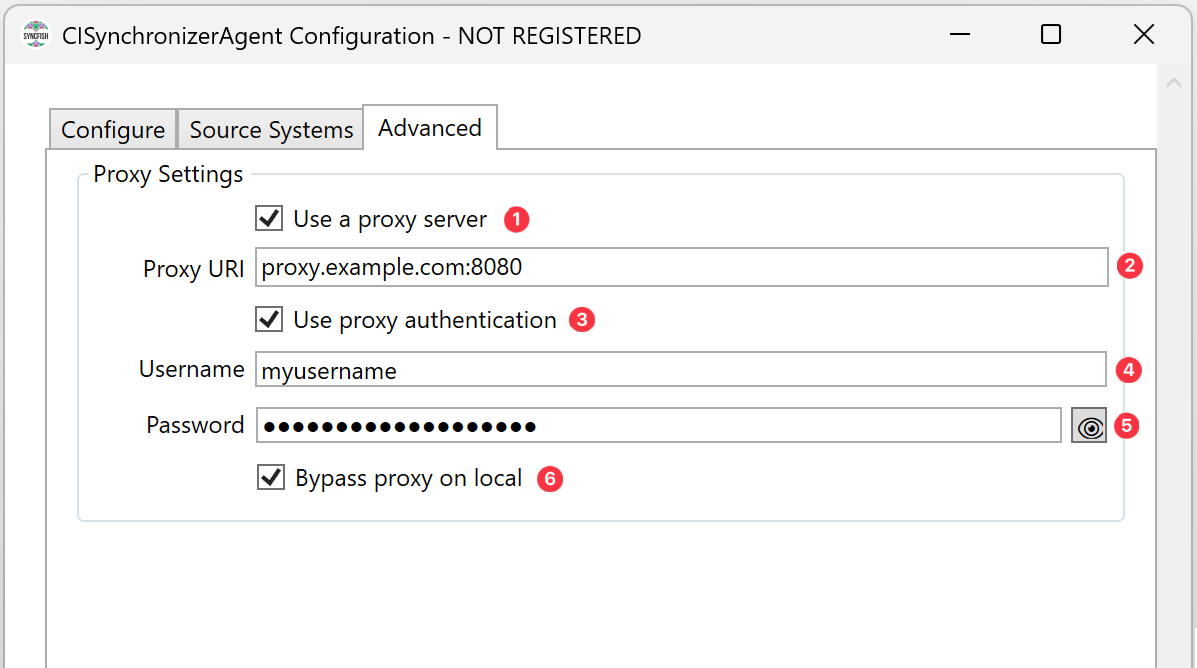Image resolution: width=1197 pixels, height=668 pixels.
Task: Click red callout marker number 3
Action: coord(582,320)
